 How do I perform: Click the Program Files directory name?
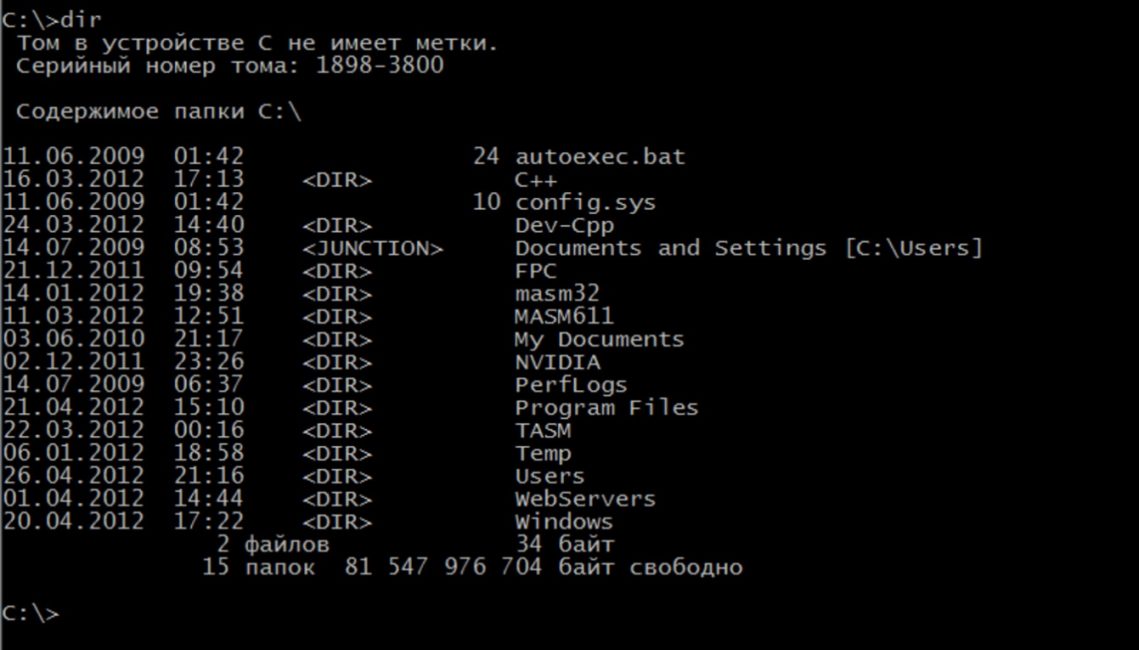pyautogui.click(x=607, y=407)
